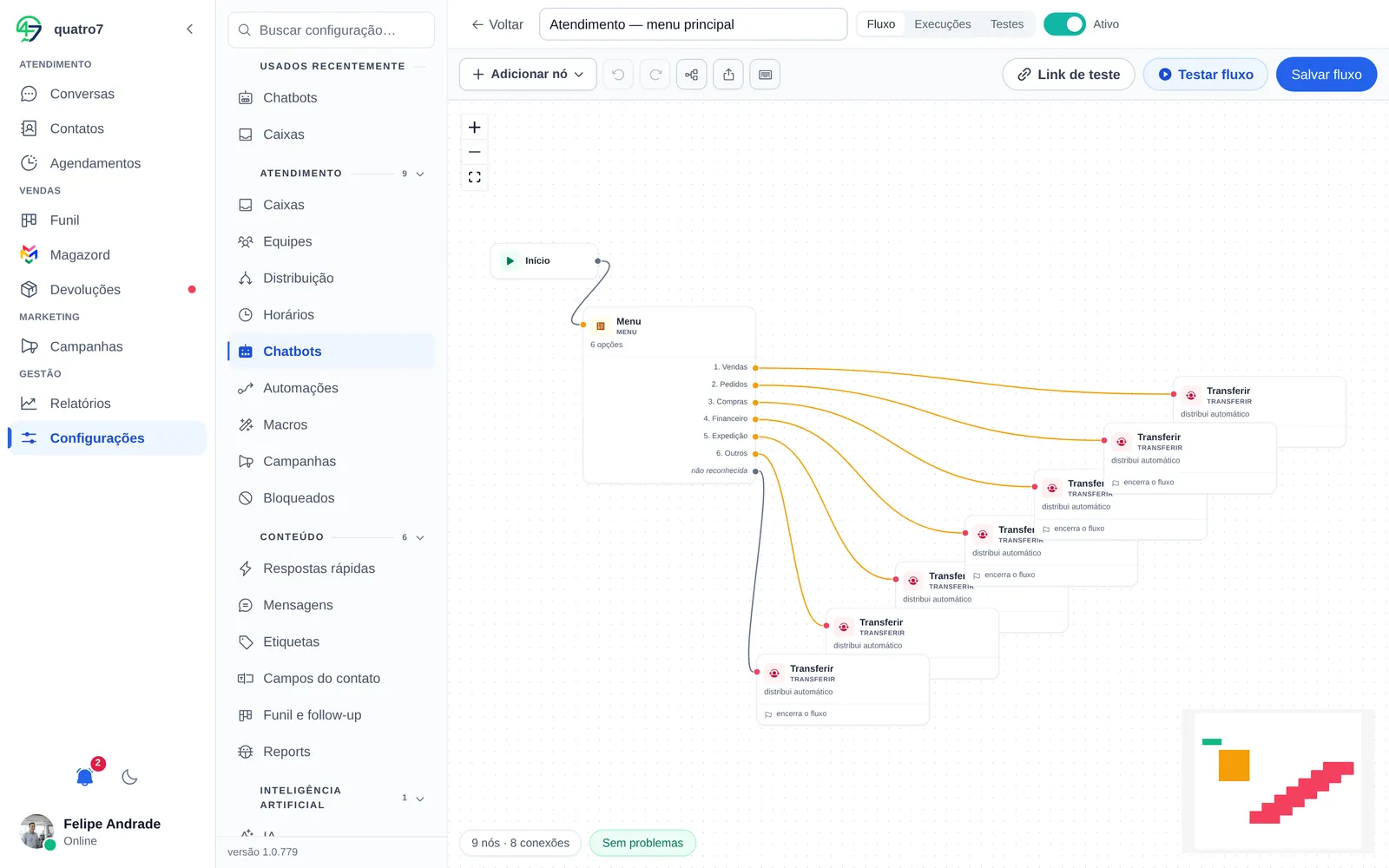Select the Início start node
Screen dimensions: 1389x868
coord(545,260)
